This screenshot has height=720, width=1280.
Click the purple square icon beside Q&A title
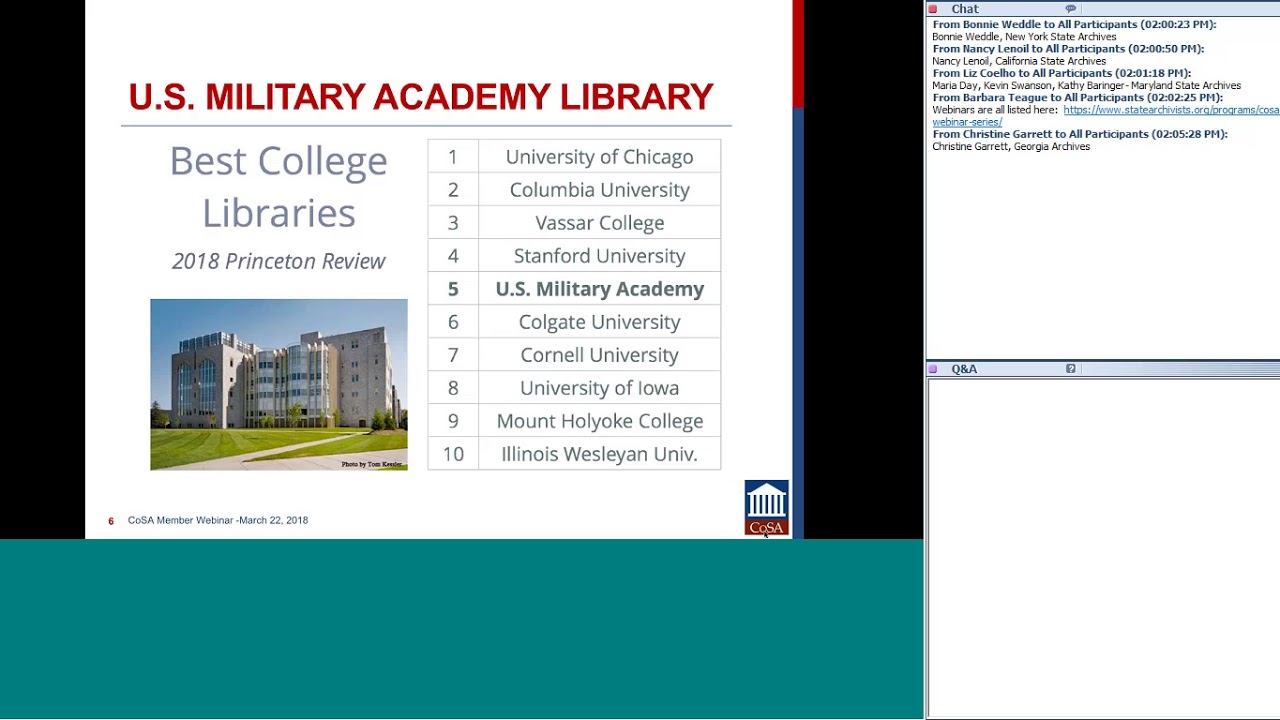coord(933,369)
